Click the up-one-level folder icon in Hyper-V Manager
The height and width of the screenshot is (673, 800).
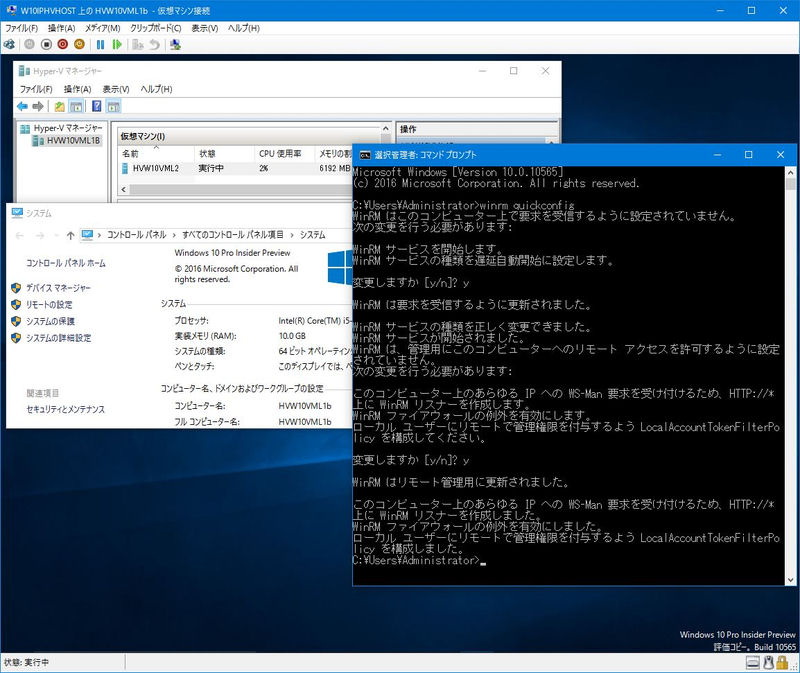pos(60,106)
